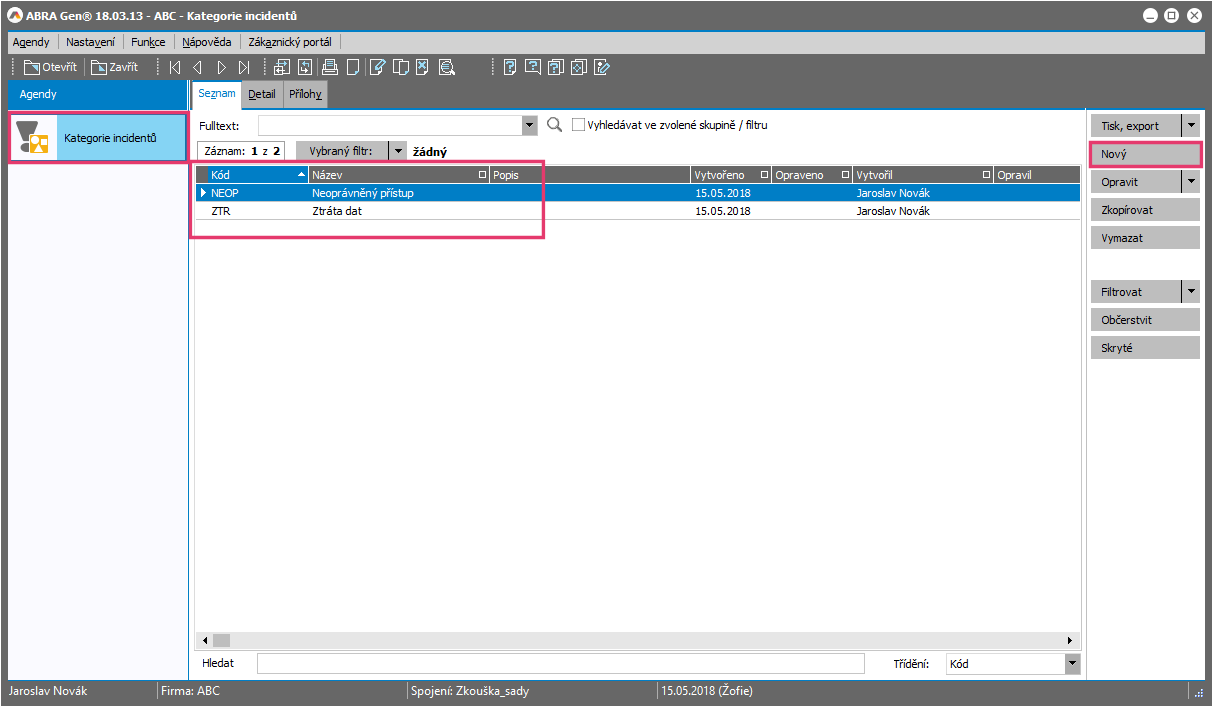Viewport: 1213px width, 707px height.
Task: Open the Nastavení menu
Action: point(91,42)
